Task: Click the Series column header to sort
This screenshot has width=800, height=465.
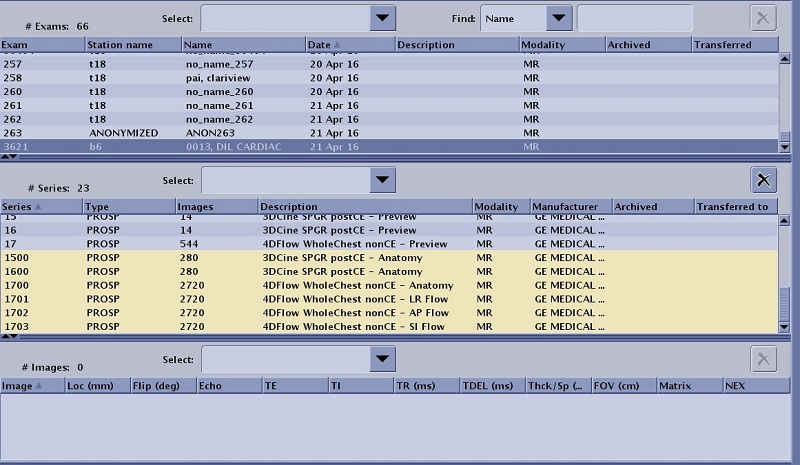Action: [40, 207]
